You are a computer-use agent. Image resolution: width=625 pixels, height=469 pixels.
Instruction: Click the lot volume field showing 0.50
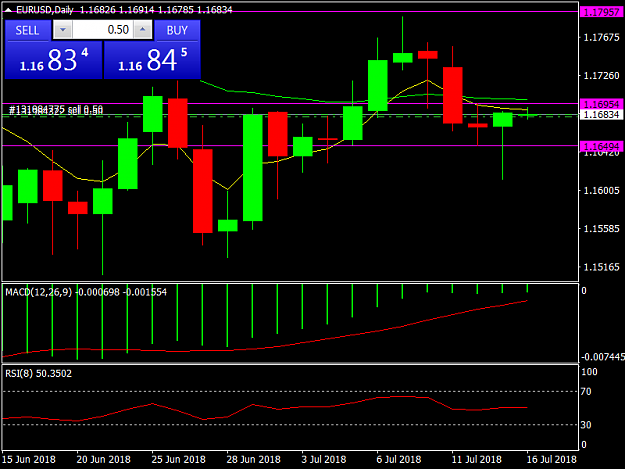point(103,30)
